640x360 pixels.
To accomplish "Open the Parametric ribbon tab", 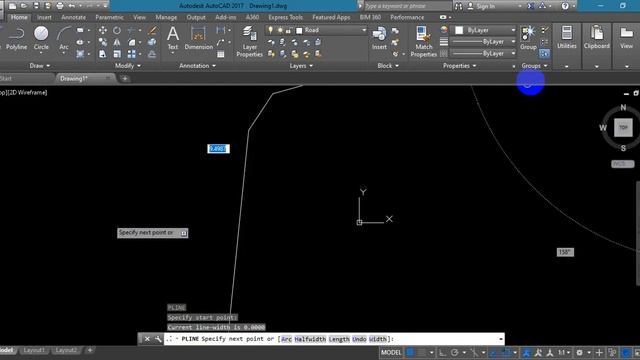I will [109, 18].
